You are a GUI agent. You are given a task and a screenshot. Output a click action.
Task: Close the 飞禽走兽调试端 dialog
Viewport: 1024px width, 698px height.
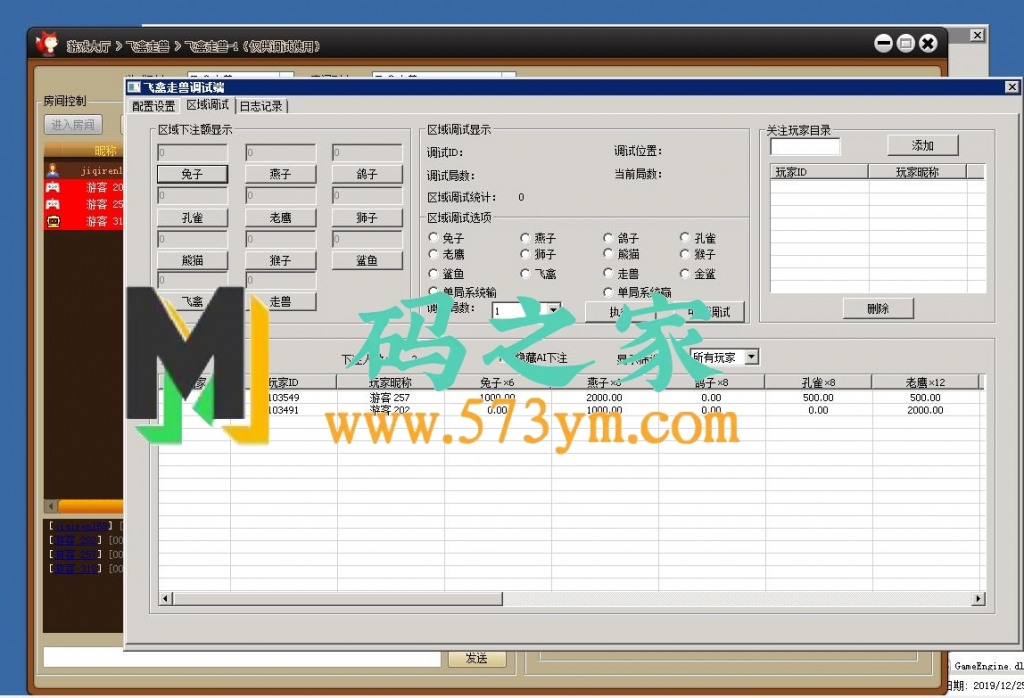pos(1012,87)
